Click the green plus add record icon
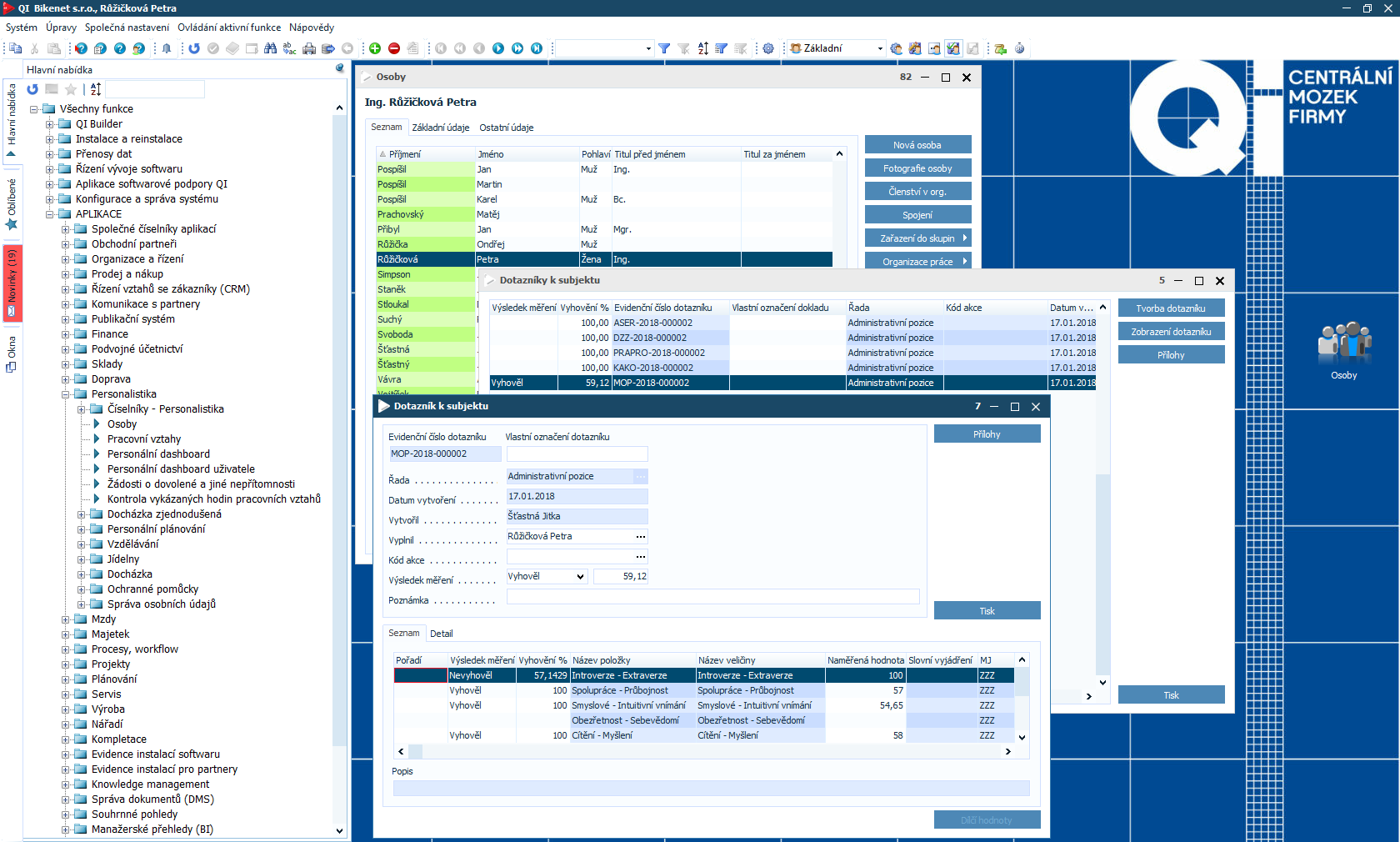 click(375, 48)
